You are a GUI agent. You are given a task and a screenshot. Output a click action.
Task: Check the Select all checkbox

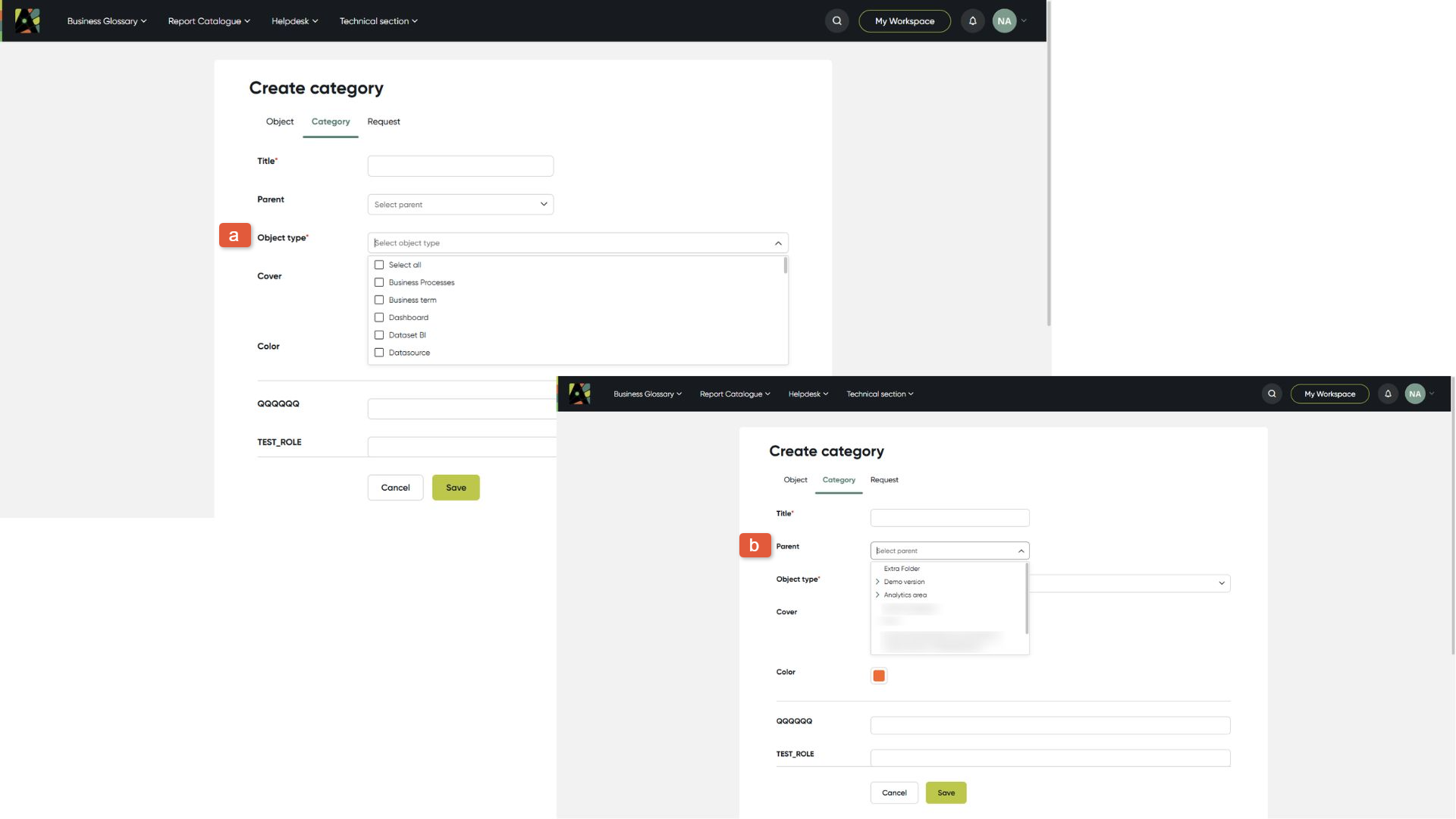point(379,265)
